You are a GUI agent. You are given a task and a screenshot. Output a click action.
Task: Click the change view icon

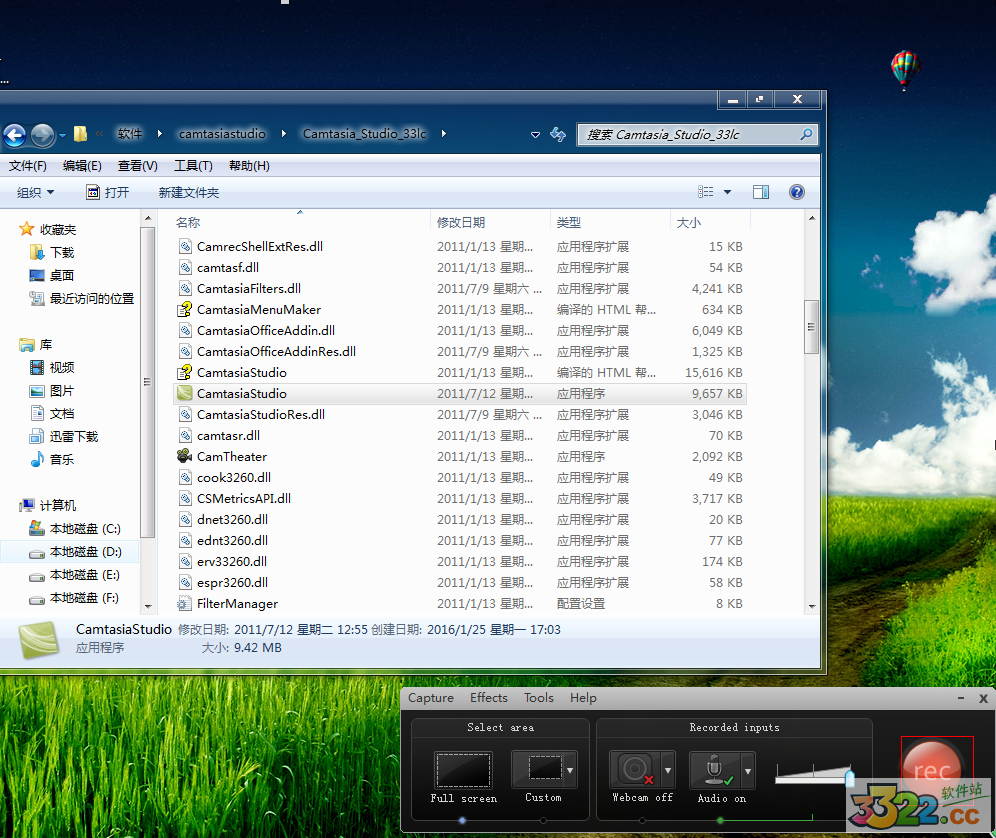[705, 192]
